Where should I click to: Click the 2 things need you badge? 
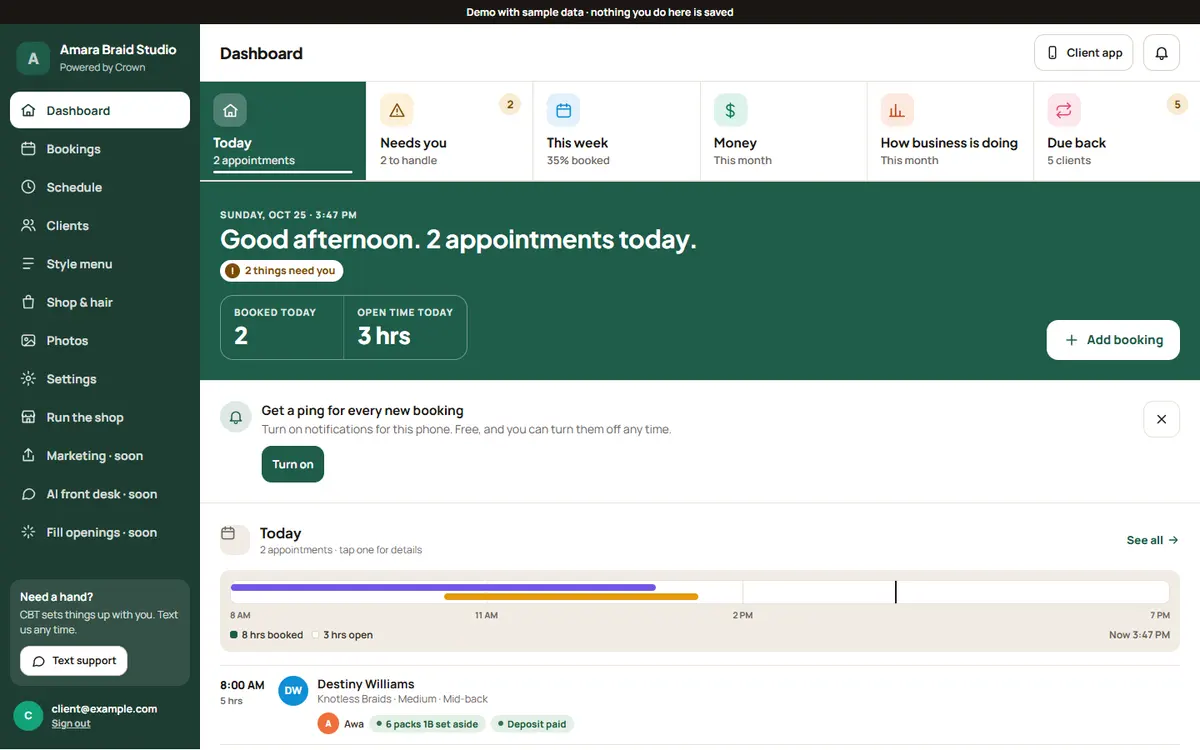pos(281,270)
